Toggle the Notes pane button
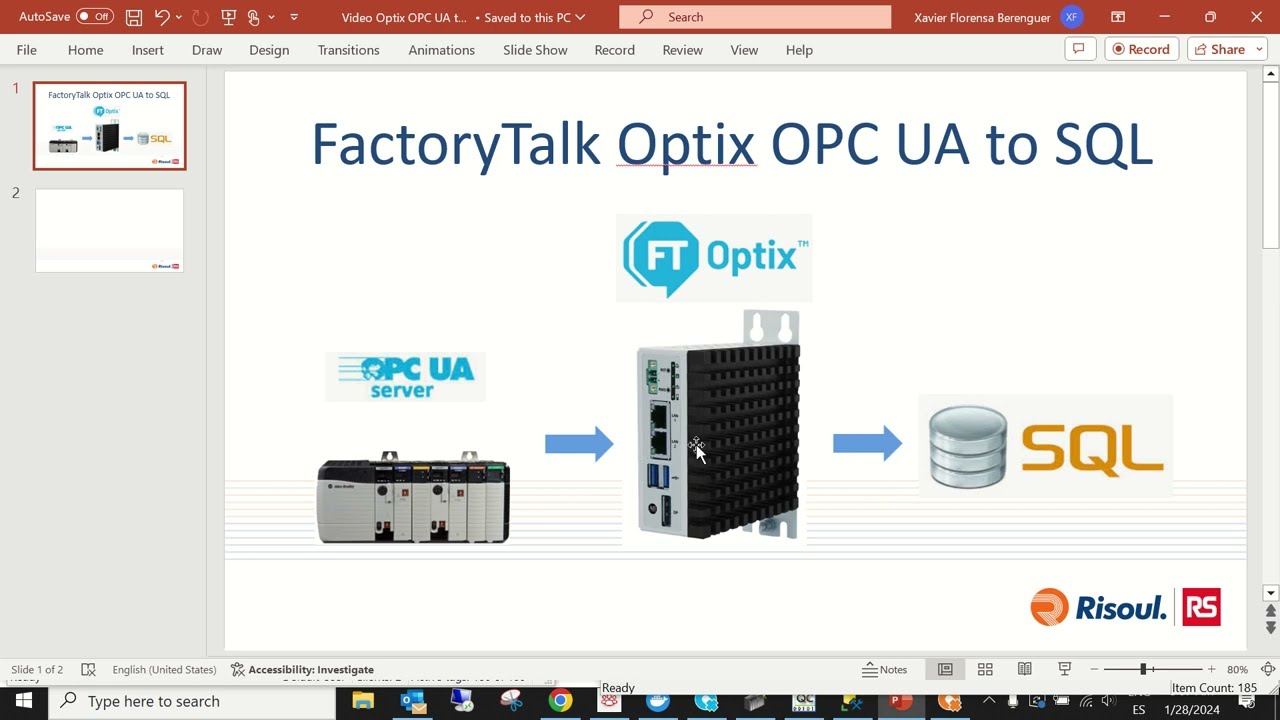This screenshot has height=720, width=1280. 884,670
